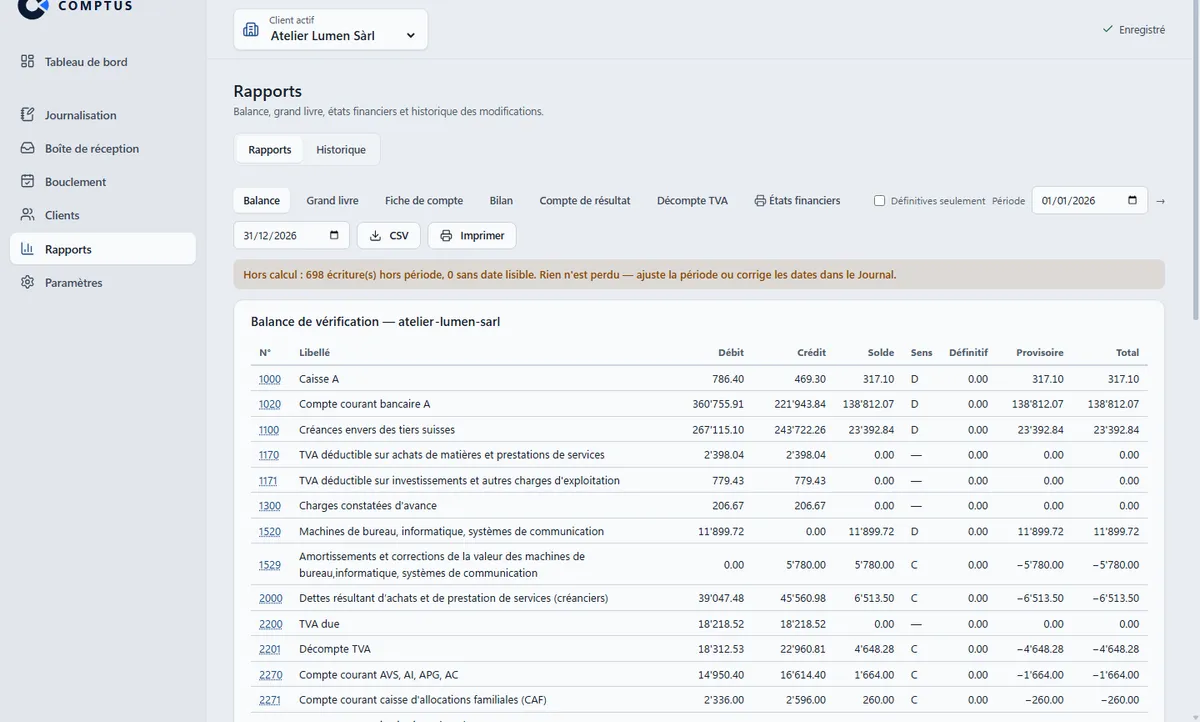Viewport: 1200px width, 722px height.
Task: Open Journalisation in the sidebar
Action: 103,115
